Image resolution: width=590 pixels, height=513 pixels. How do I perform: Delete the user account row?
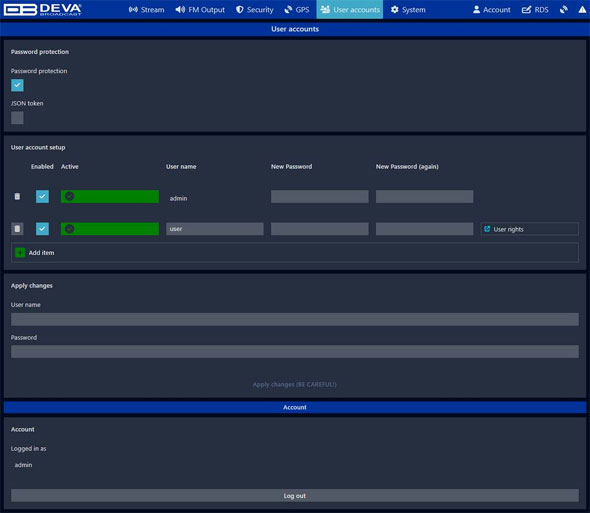17,229
